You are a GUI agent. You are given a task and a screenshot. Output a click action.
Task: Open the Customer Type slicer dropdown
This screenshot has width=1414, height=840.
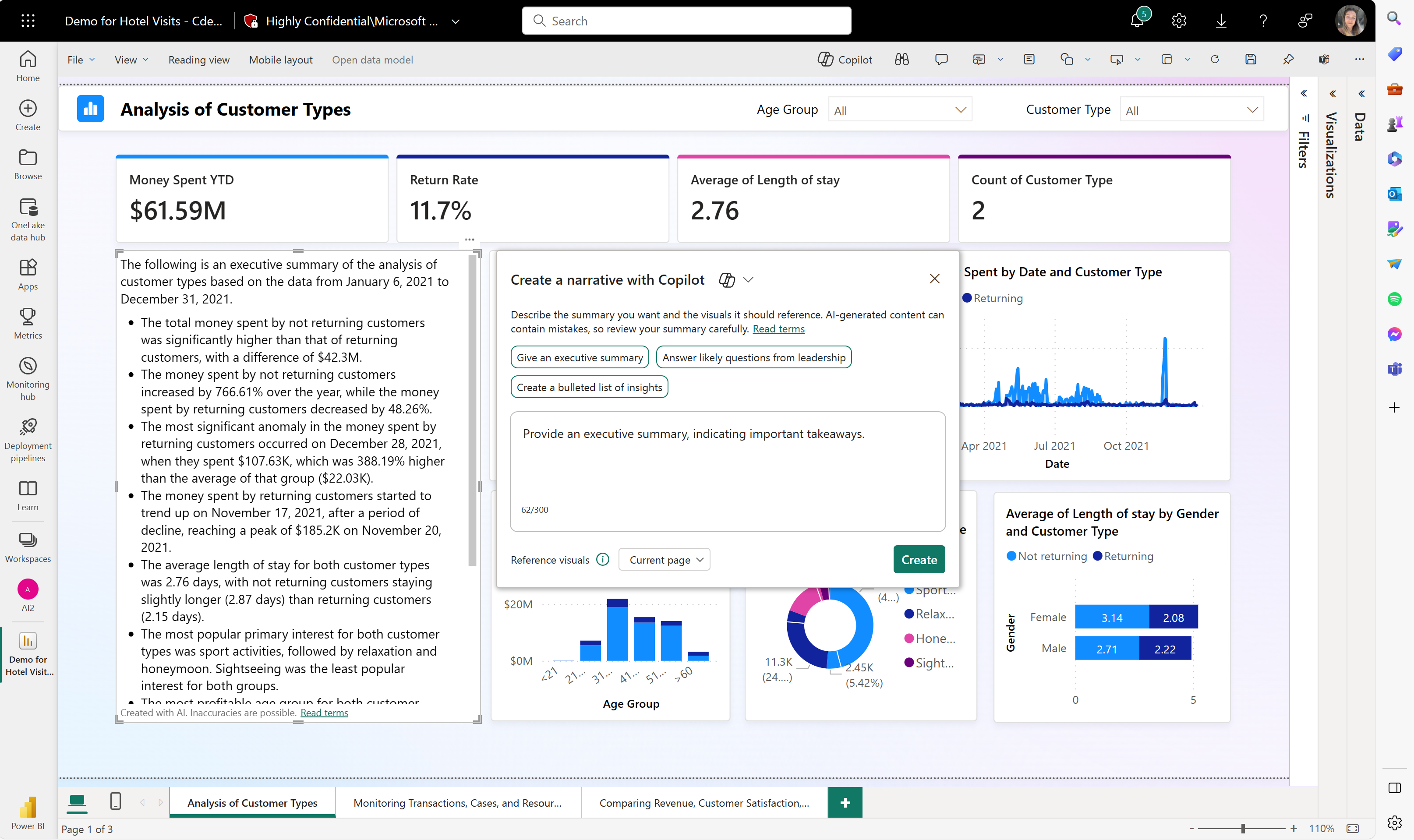point(1191,110)
